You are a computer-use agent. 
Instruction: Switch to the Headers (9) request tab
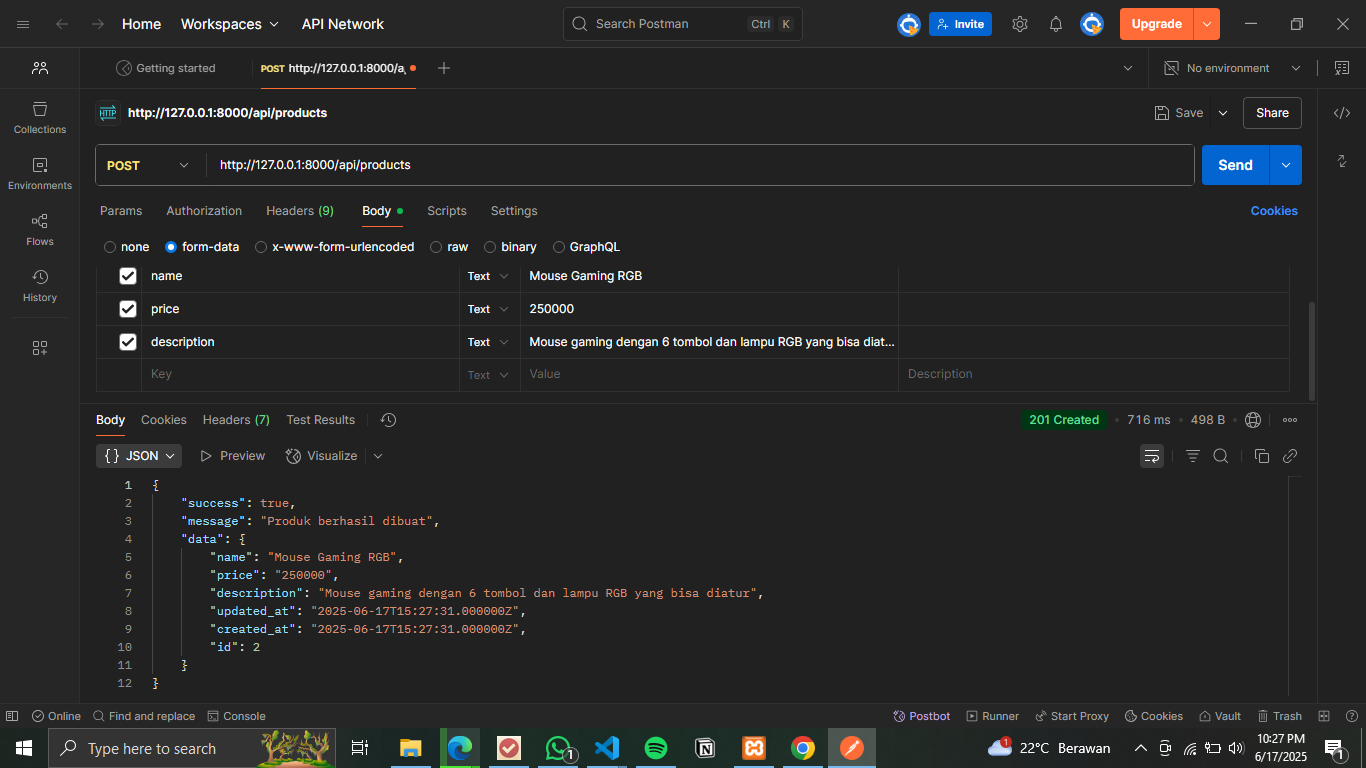pyautogui.click(x=299, y=211)
